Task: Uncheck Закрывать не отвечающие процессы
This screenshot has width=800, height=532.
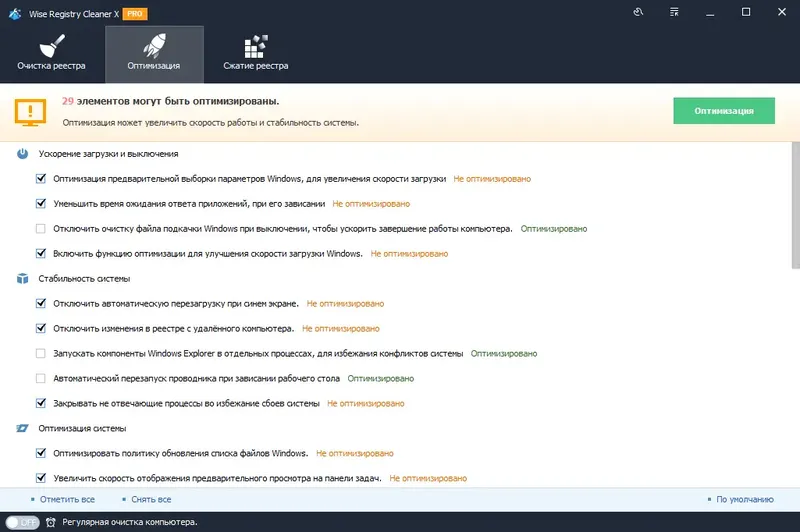Action: 41,403
